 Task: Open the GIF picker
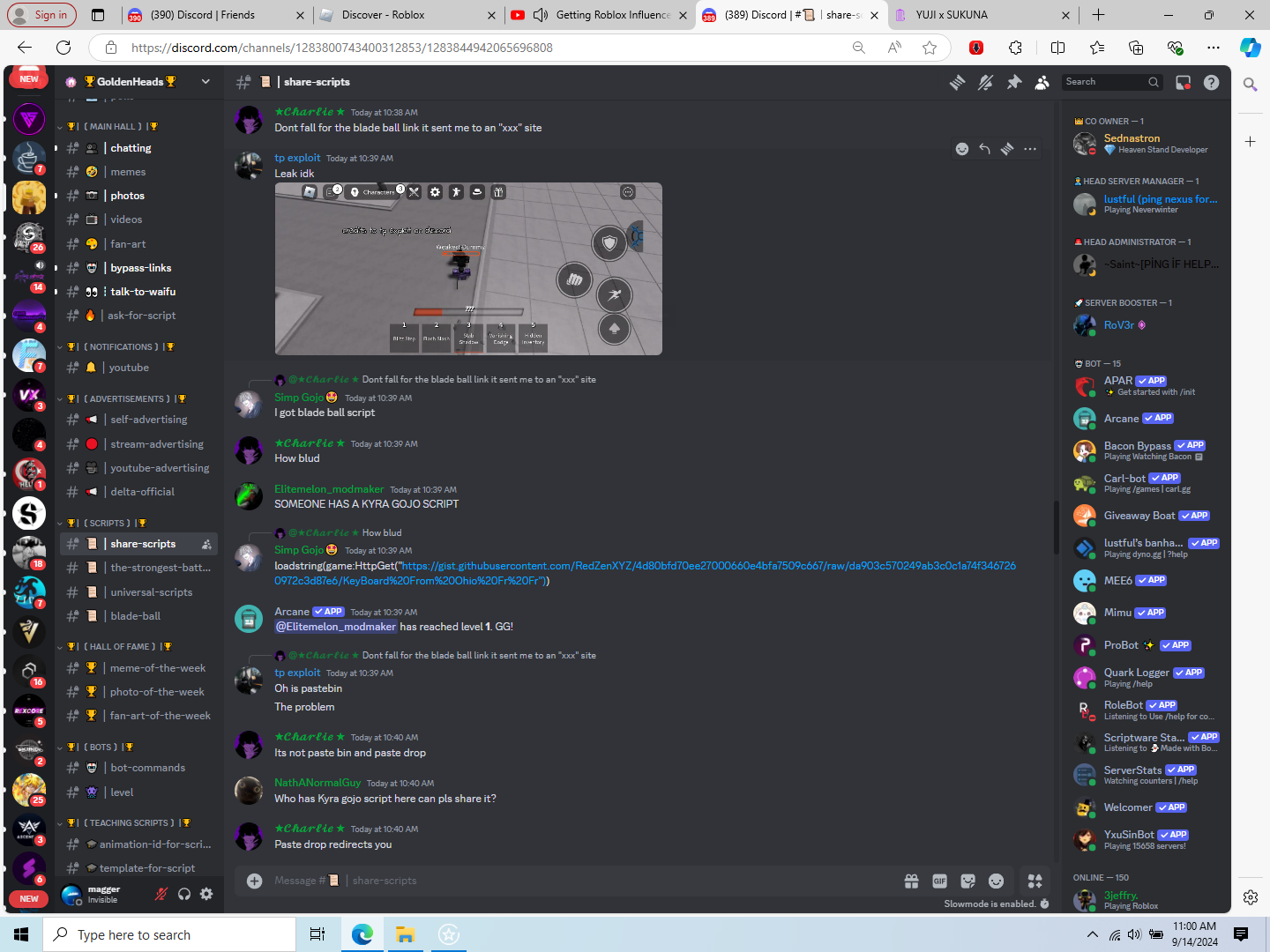pos(939,881)
